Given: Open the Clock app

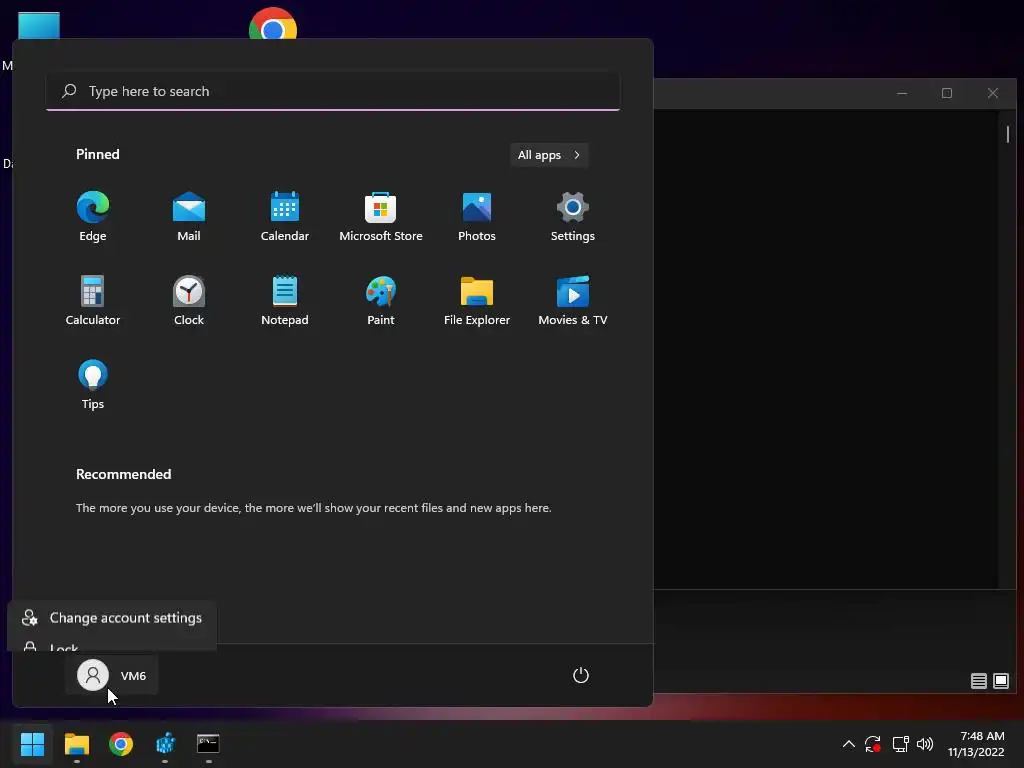Looking at the screenshot, I should tap(189, 300).
